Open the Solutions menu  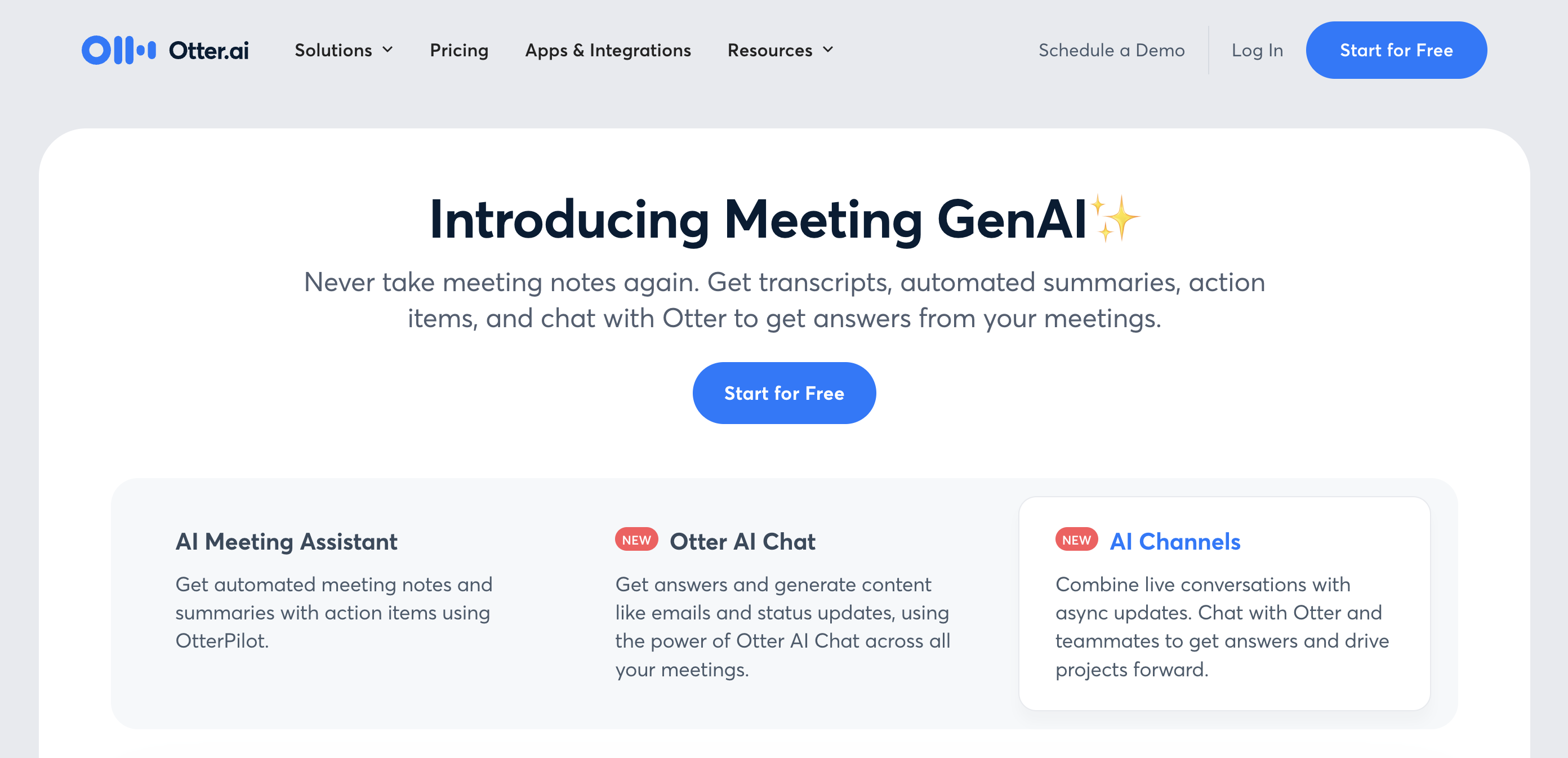click(x=333, y=50)
